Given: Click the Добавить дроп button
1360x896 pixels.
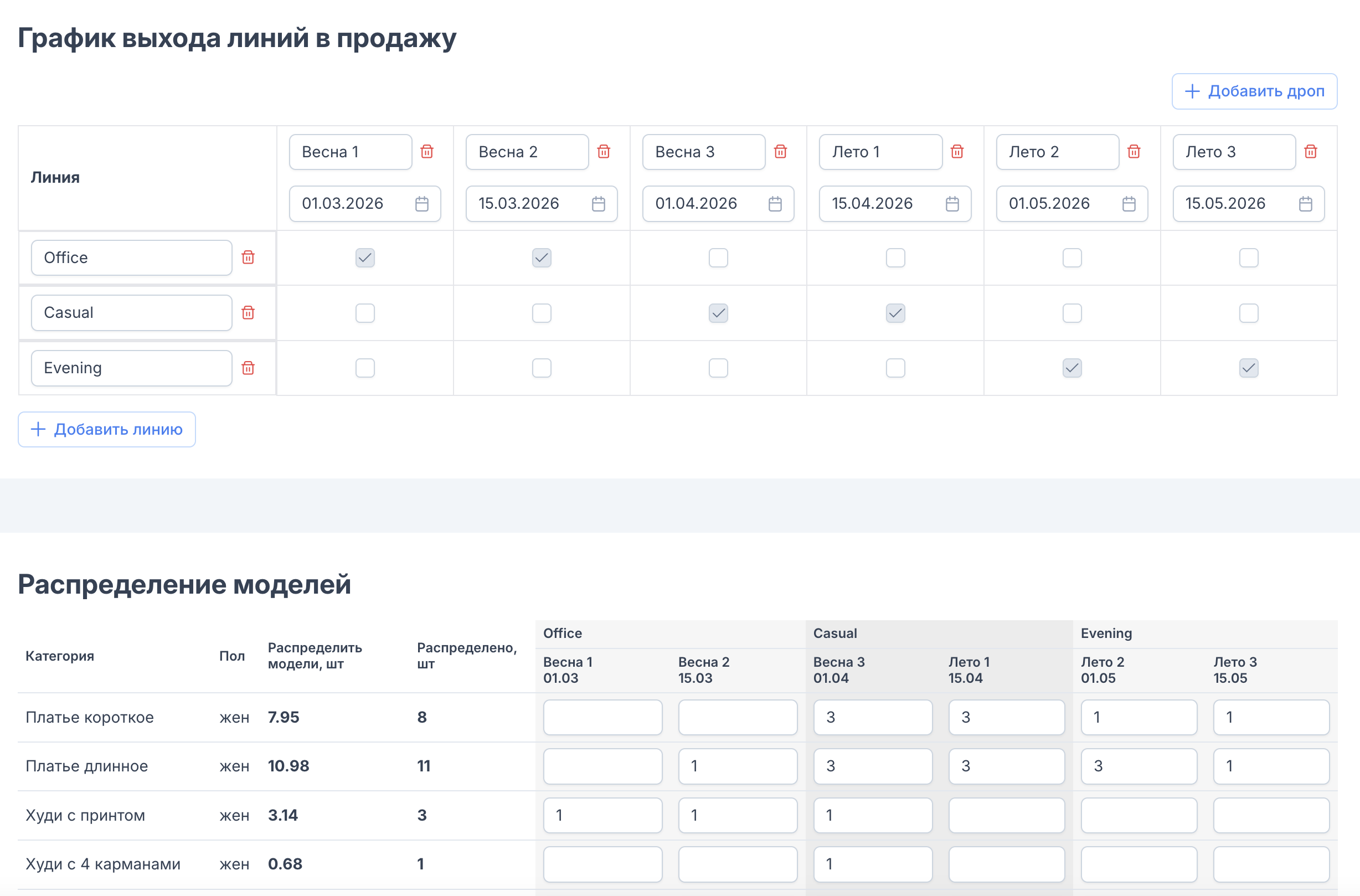Looking at the screenshot, I should point(1254,91).
